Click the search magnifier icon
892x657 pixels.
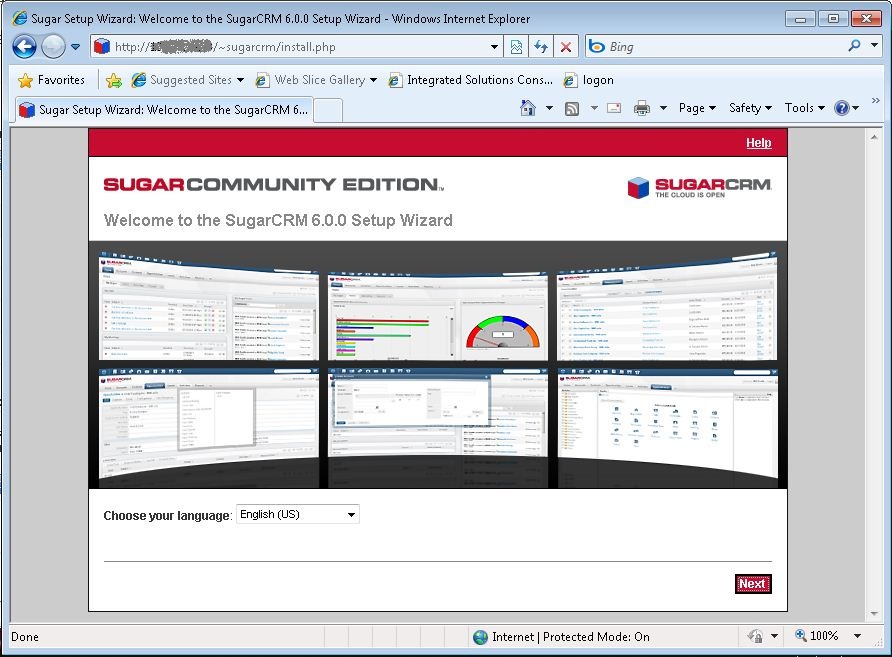pos(854,46)
